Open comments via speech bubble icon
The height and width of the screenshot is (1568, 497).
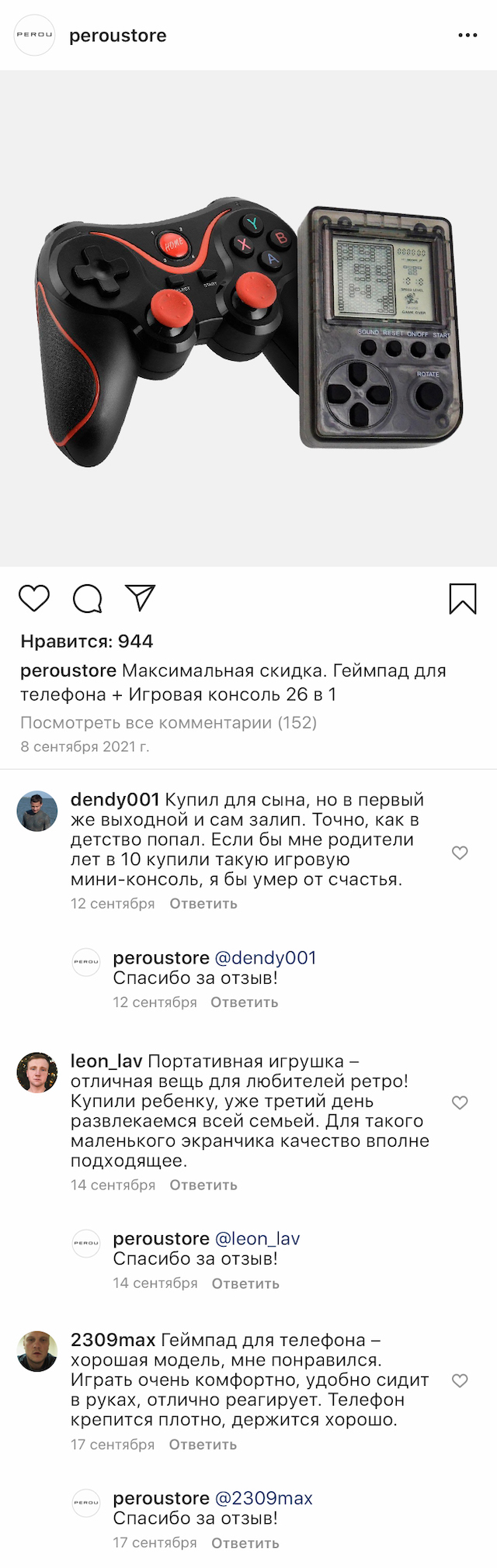(88, 598)
